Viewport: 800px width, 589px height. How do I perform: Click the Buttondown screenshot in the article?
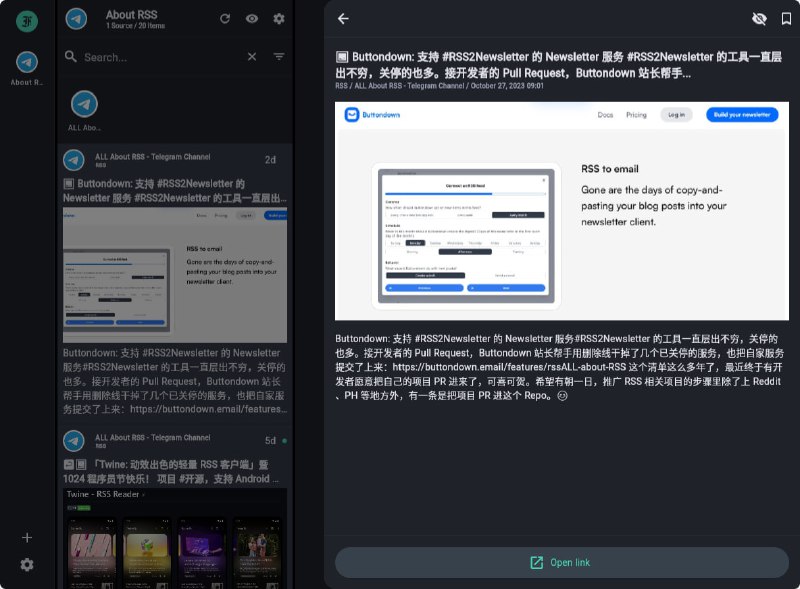pyautogui.click(x=560, y=210)
